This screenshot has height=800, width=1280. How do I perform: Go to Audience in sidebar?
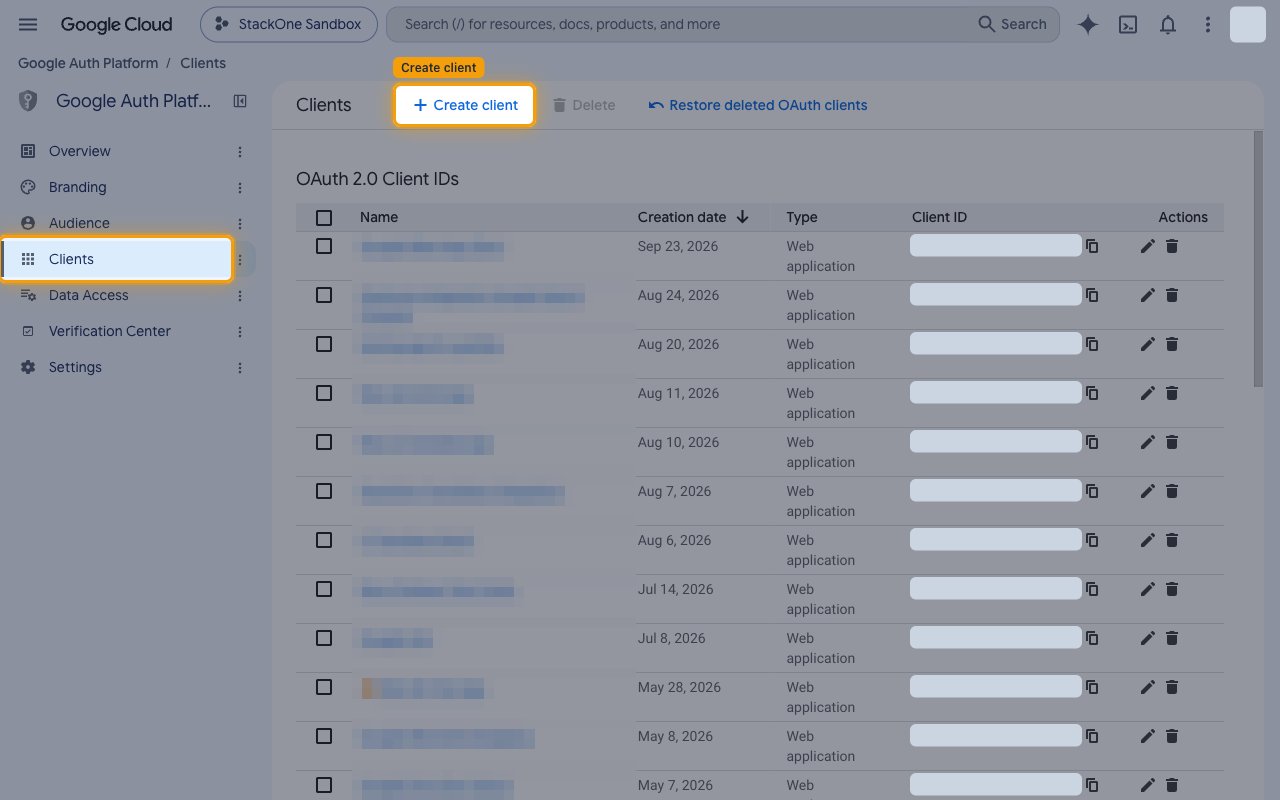click(79, 223)
